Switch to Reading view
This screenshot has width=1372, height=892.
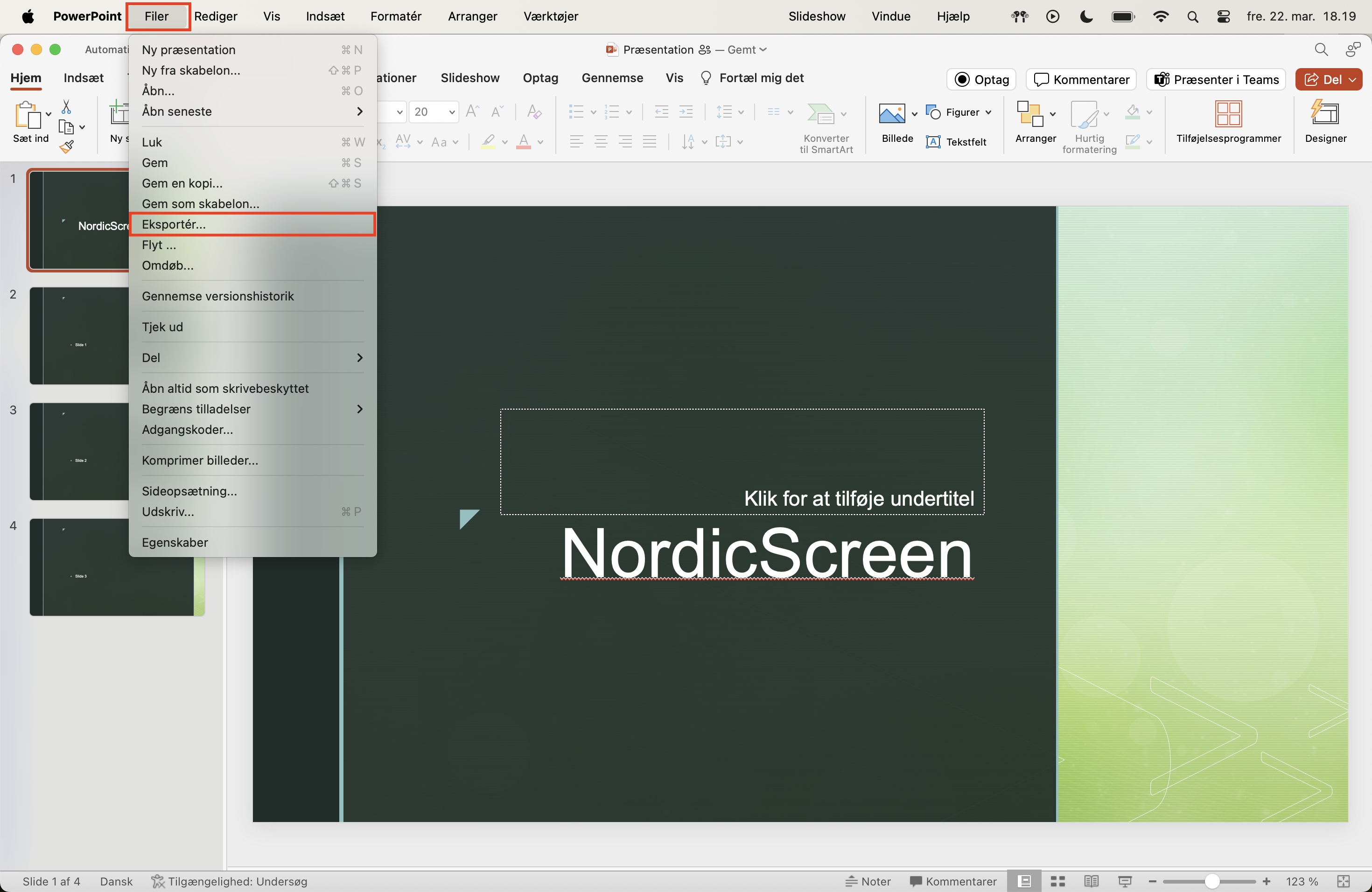[x=1091, y=881]
